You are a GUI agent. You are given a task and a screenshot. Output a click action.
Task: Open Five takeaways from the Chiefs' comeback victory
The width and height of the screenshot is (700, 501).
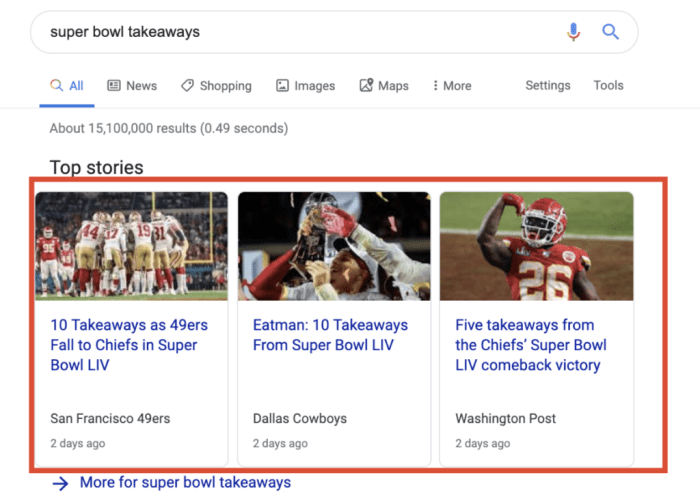tap(531, 345)
